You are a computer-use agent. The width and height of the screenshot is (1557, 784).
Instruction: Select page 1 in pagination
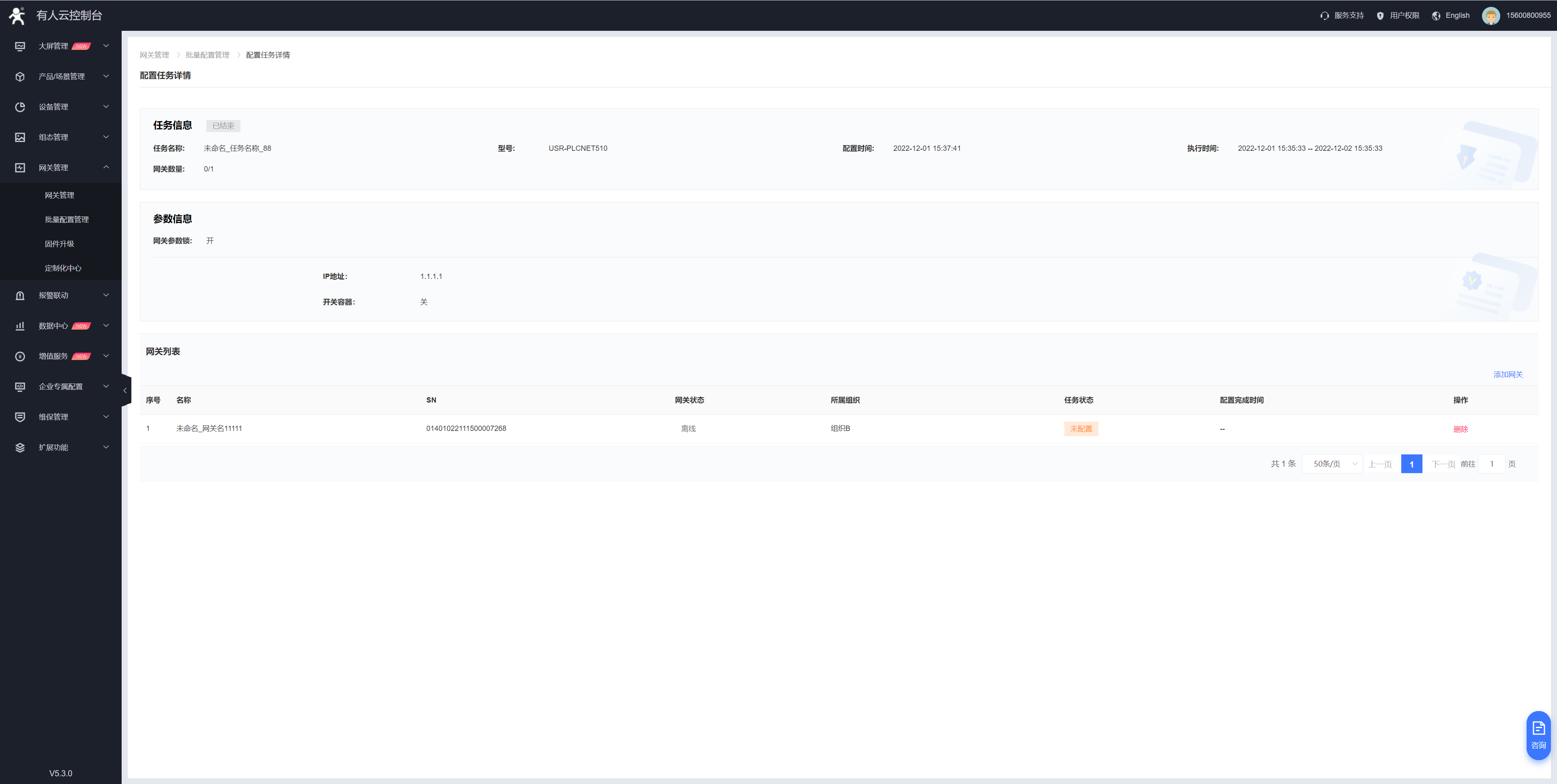1411,464
